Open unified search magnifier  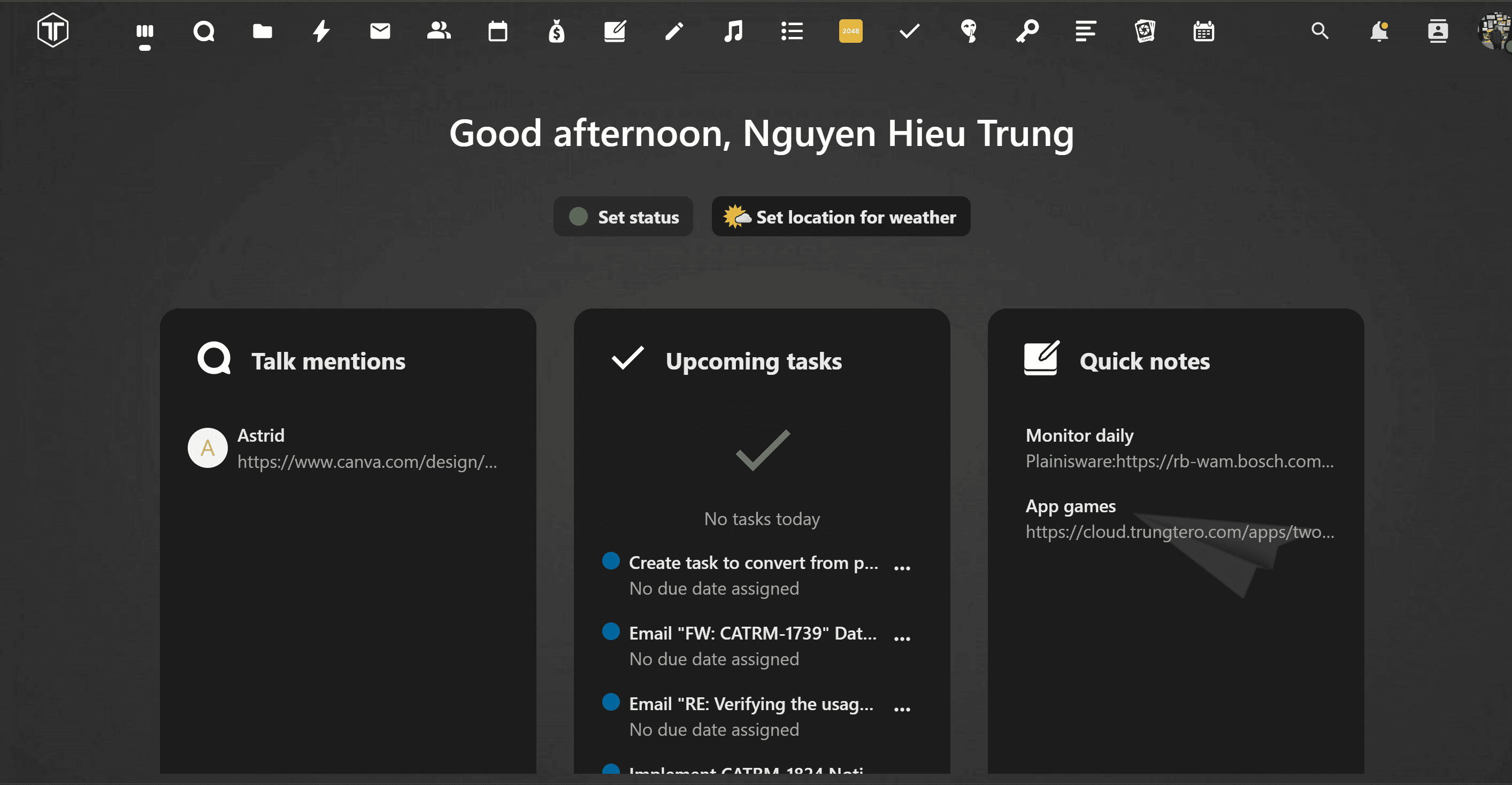click(x=1320, y=31)
